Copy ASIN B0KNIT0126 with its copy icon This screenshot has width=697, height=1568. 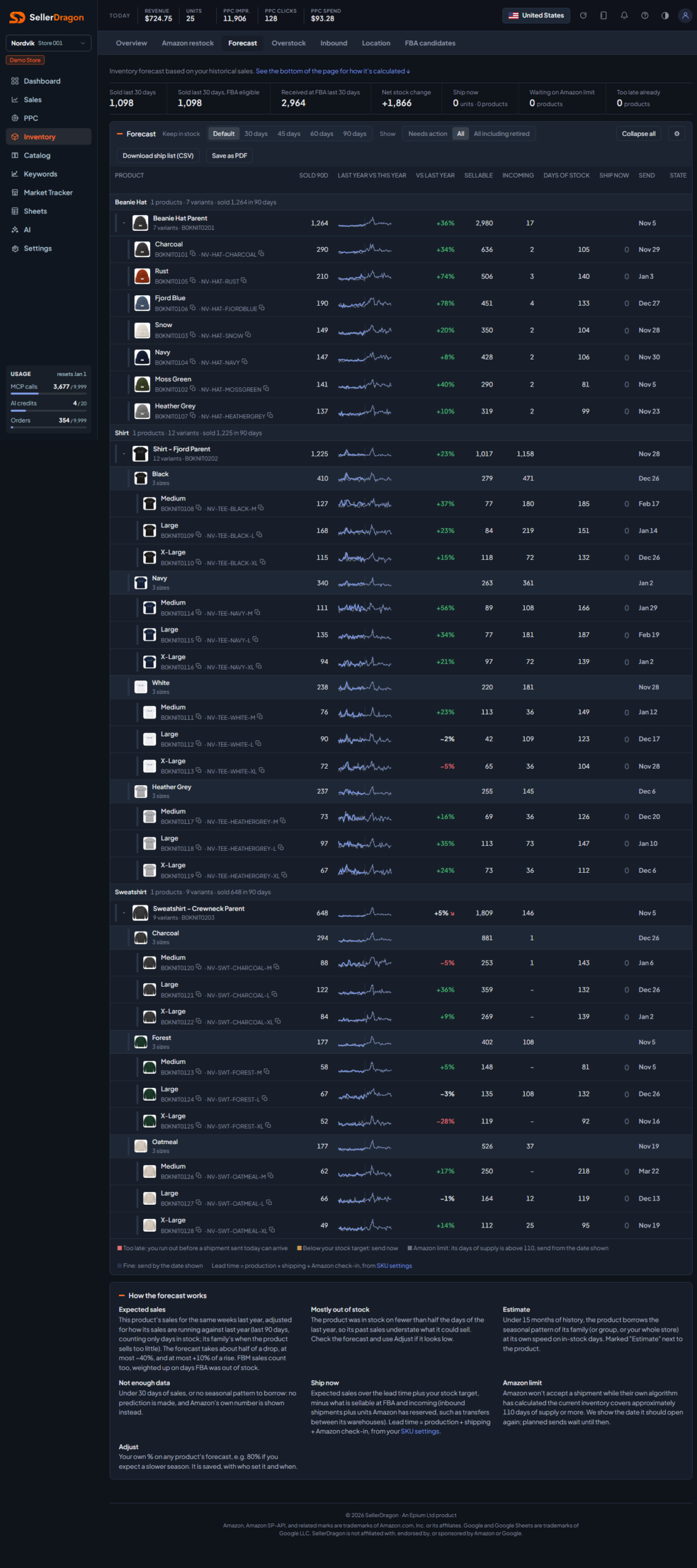pos(198,1175)
